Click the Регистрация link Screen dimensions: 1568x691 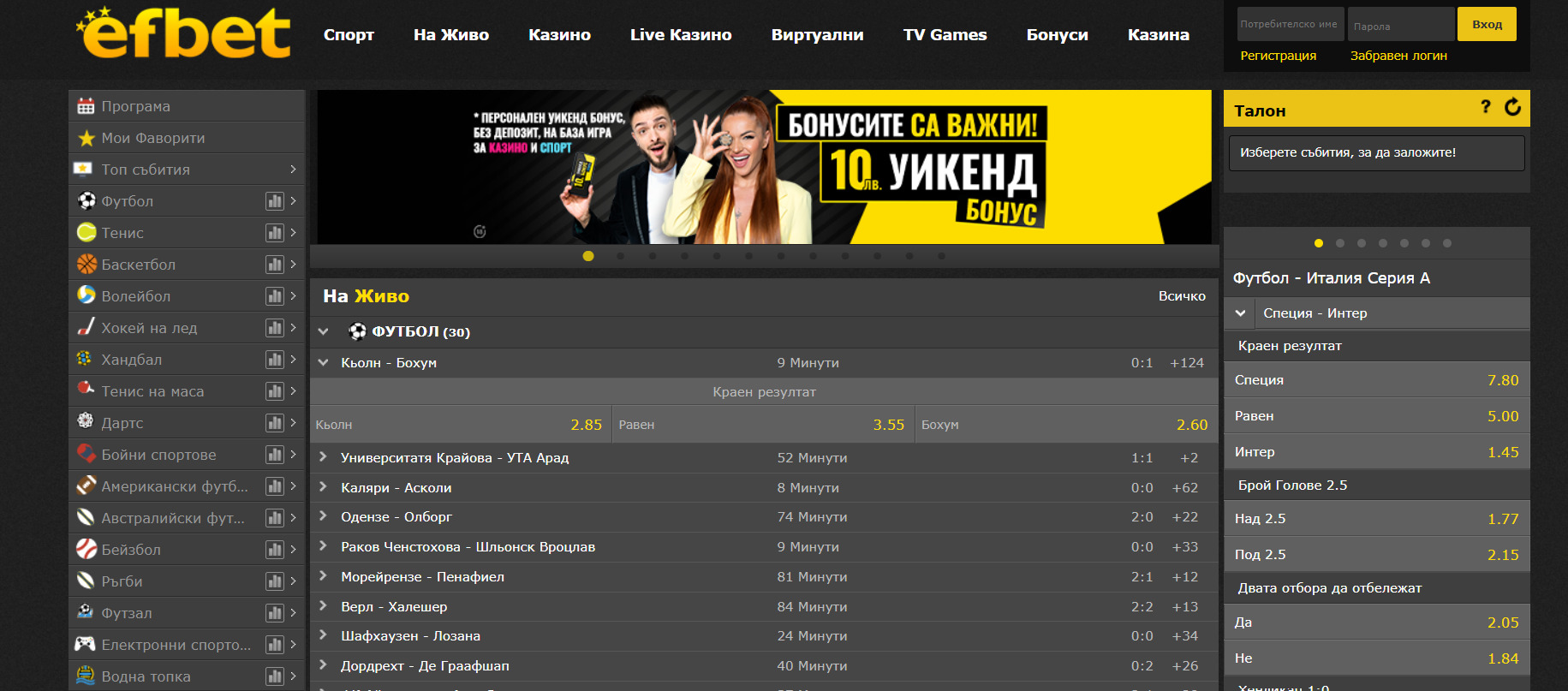tap(1279, 56)
